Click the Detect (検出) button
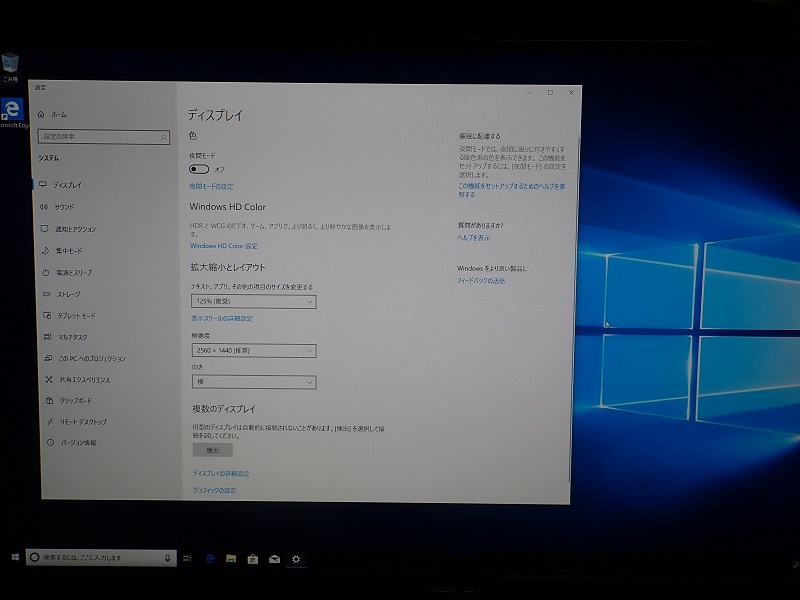This screenshot has width=800, height=600. [213, 450]
